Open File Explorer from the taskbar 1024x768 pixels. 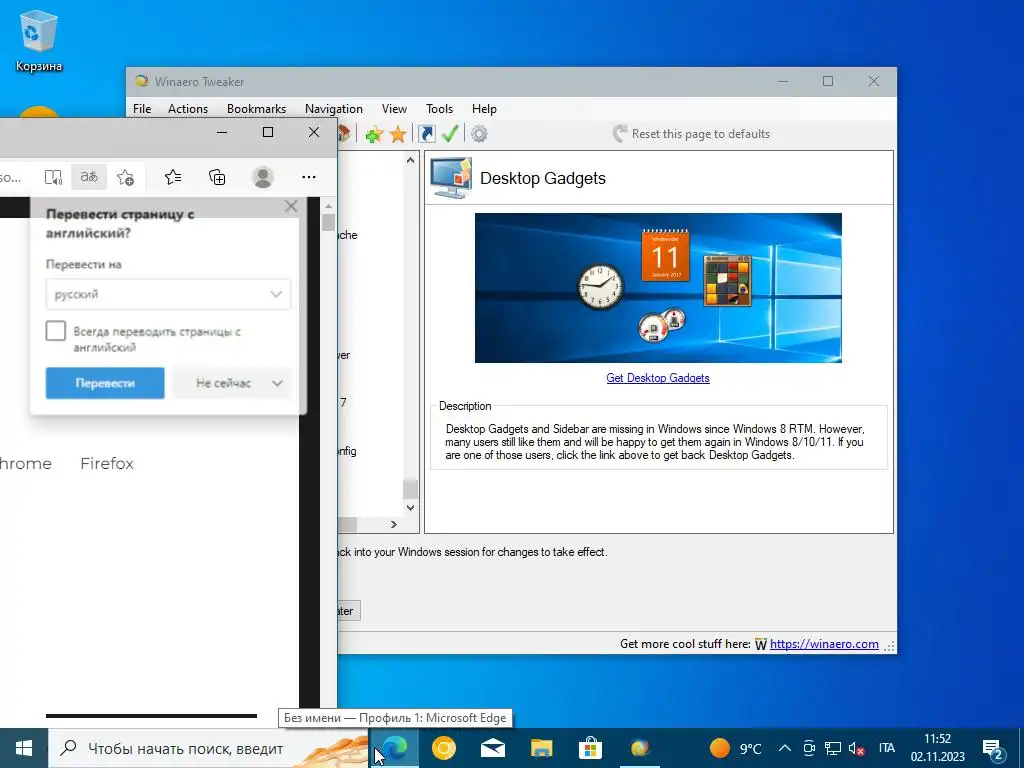pyautogui.click(x=541, y=748)
